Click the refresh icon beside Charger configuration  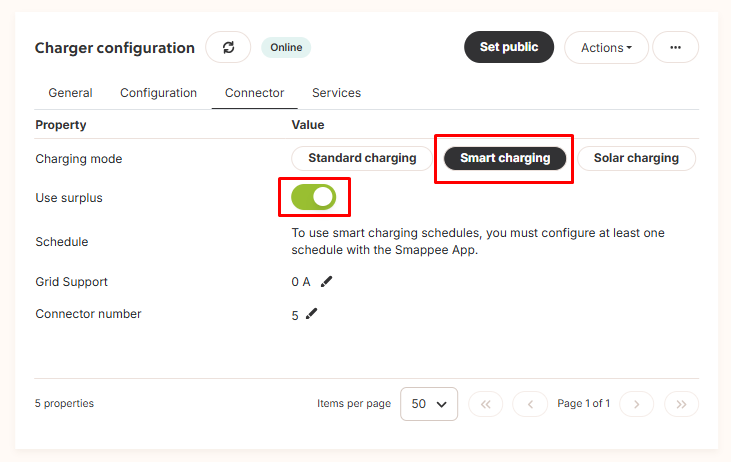pyautogui.click(x=228, y=47)
